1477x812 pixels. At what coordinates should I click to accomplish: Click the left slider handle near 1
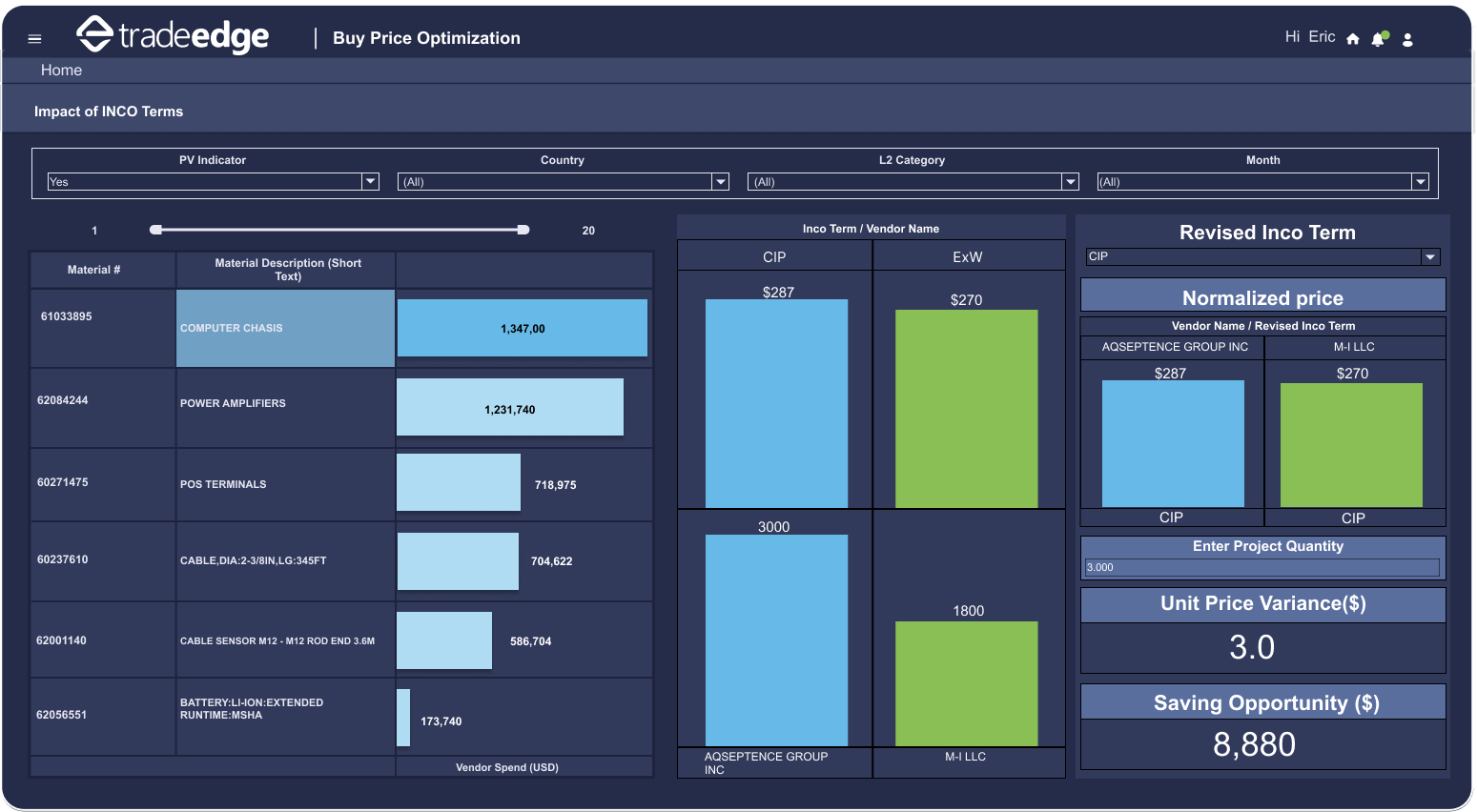[x=156, y=230]
